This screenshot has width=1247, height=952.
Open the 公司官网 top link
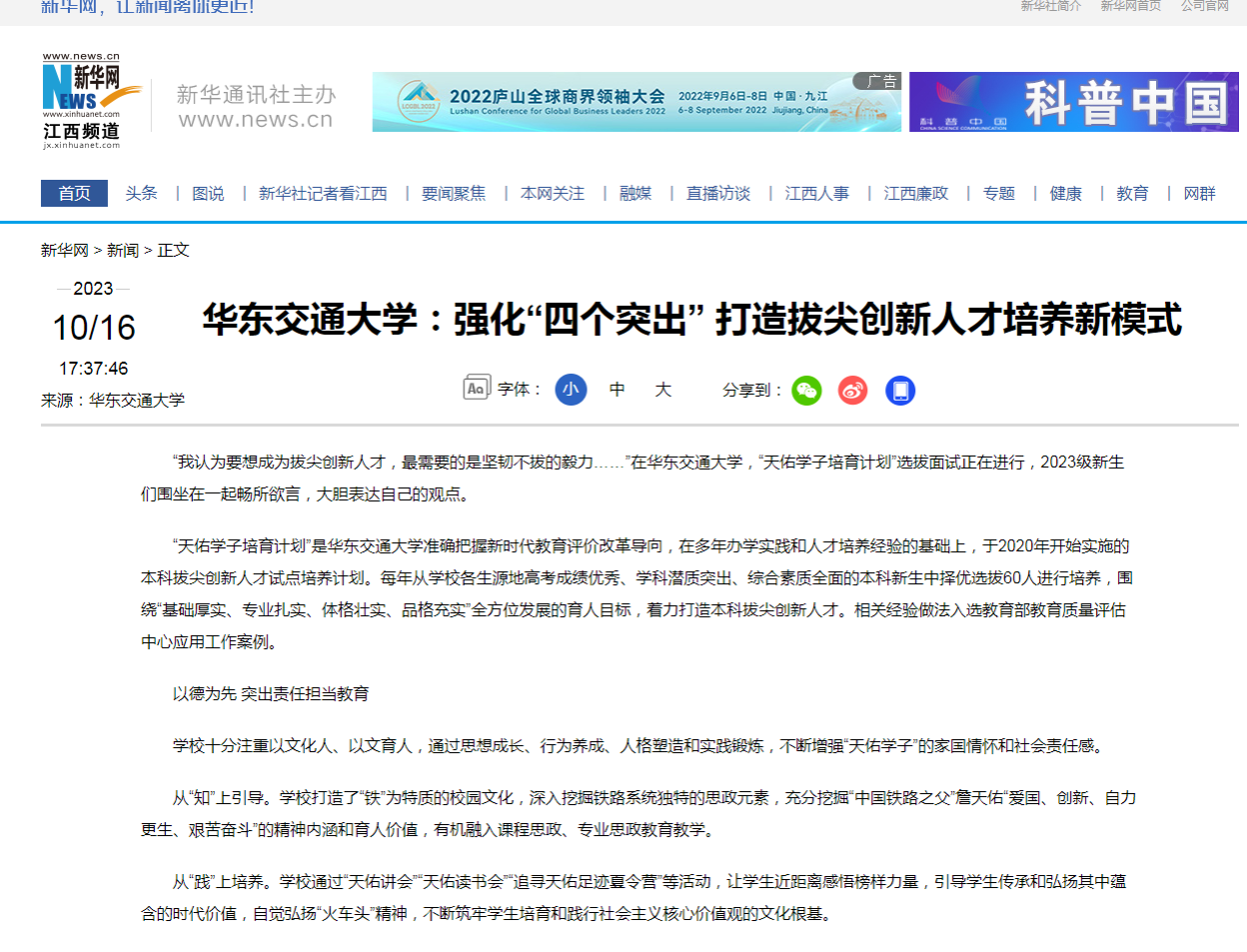[1204, 6]
